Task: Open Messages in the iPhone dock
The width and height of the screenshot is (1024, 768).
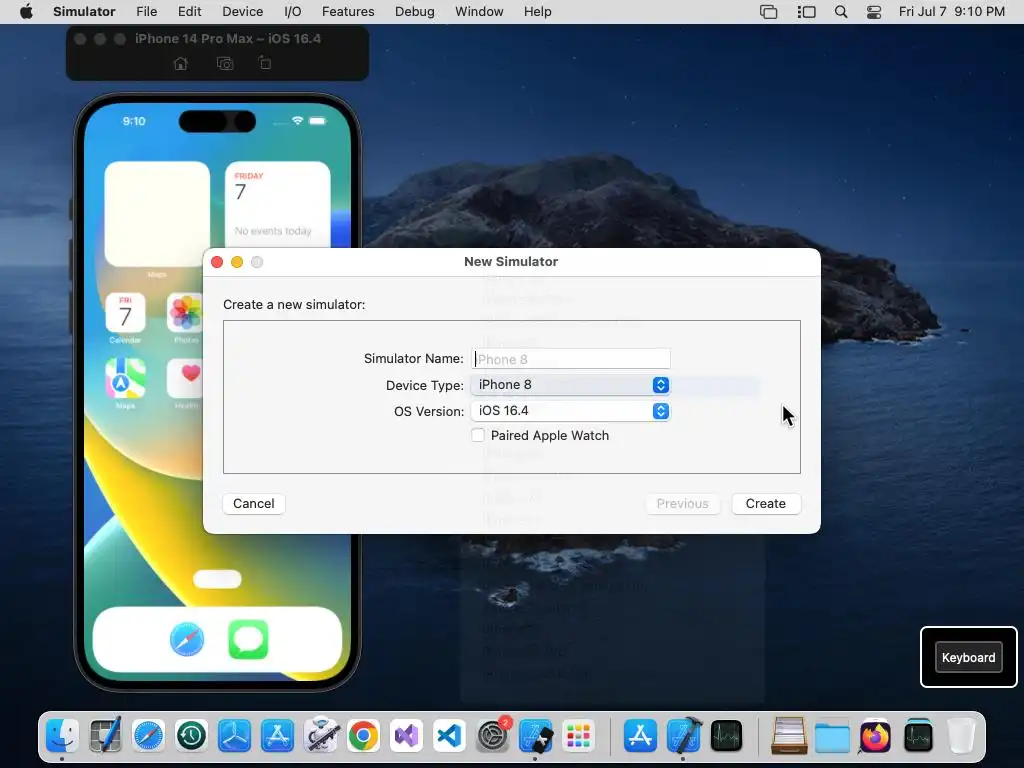Action: click(248, 639)
